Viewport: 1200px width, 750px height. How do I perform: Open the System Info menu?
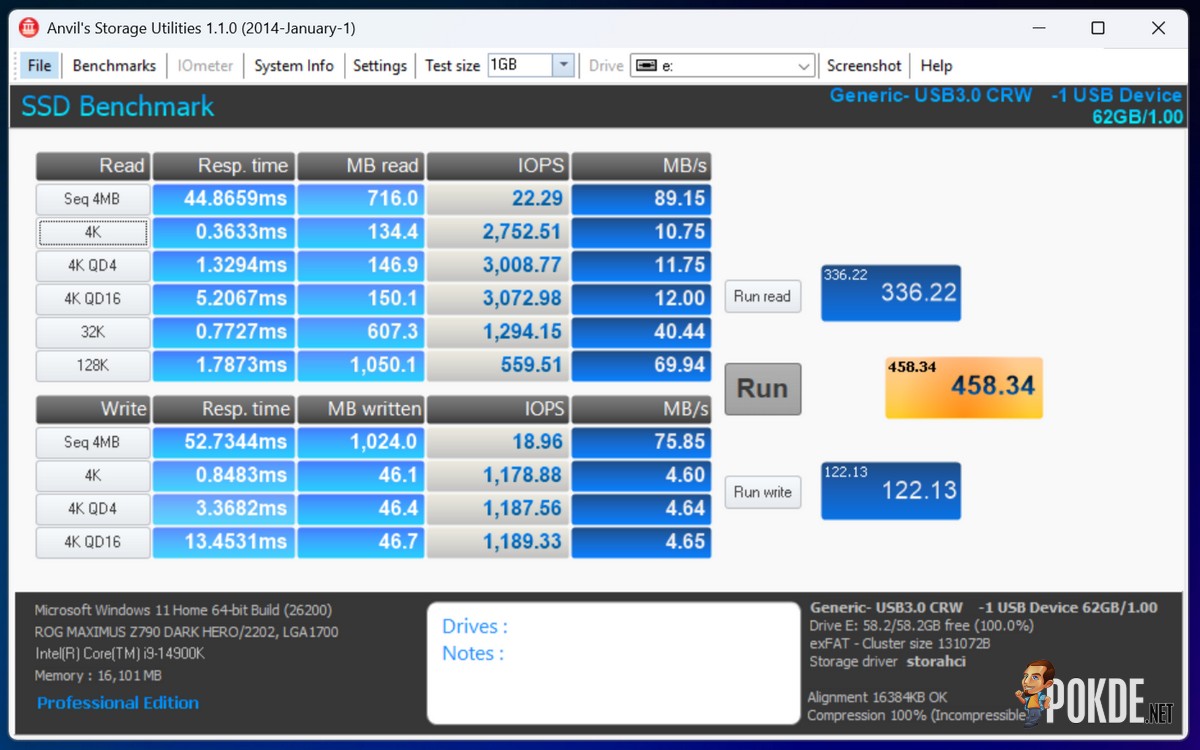[294, 65]
